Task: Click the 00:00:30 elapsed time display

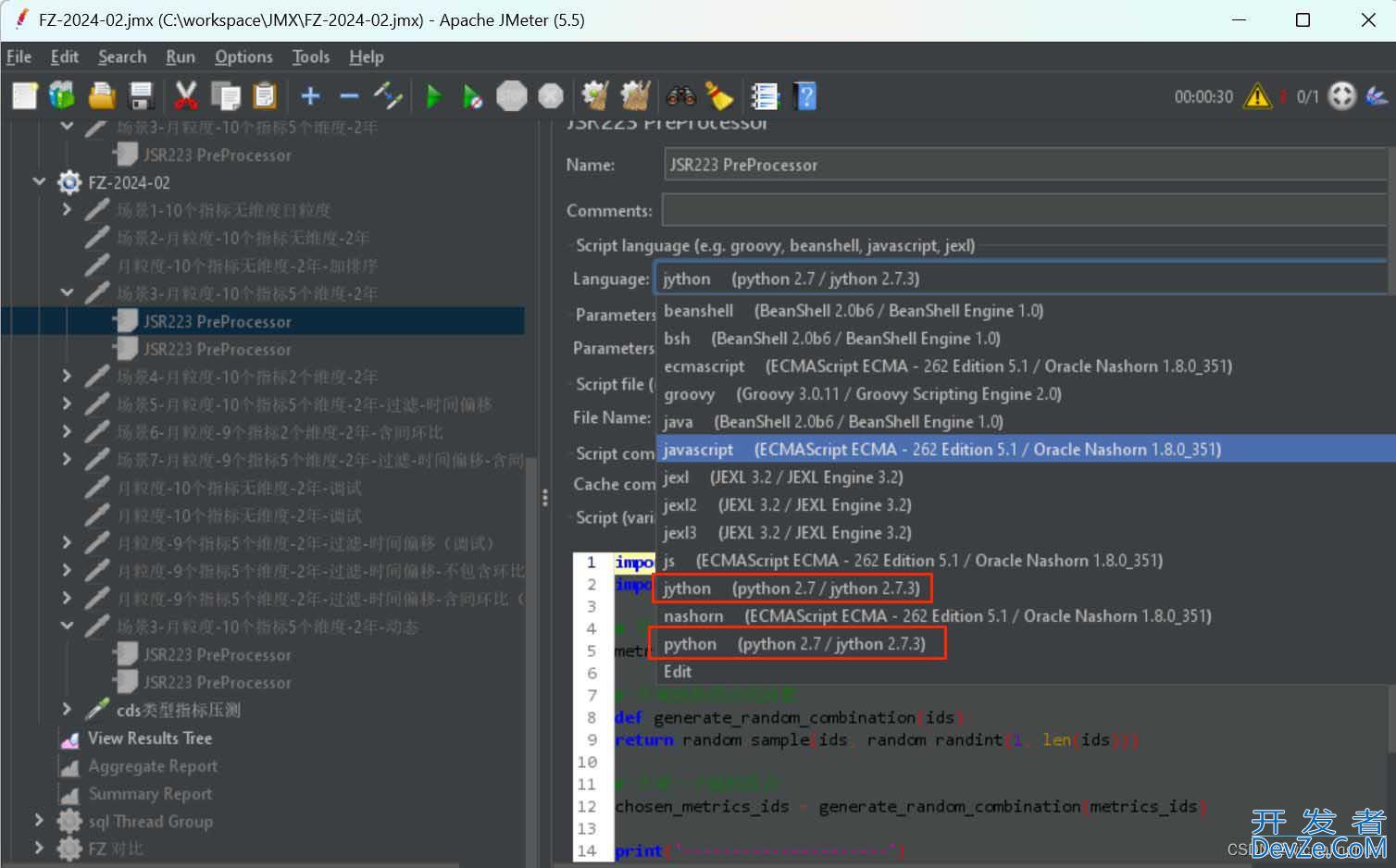Action: [1203, 96]
